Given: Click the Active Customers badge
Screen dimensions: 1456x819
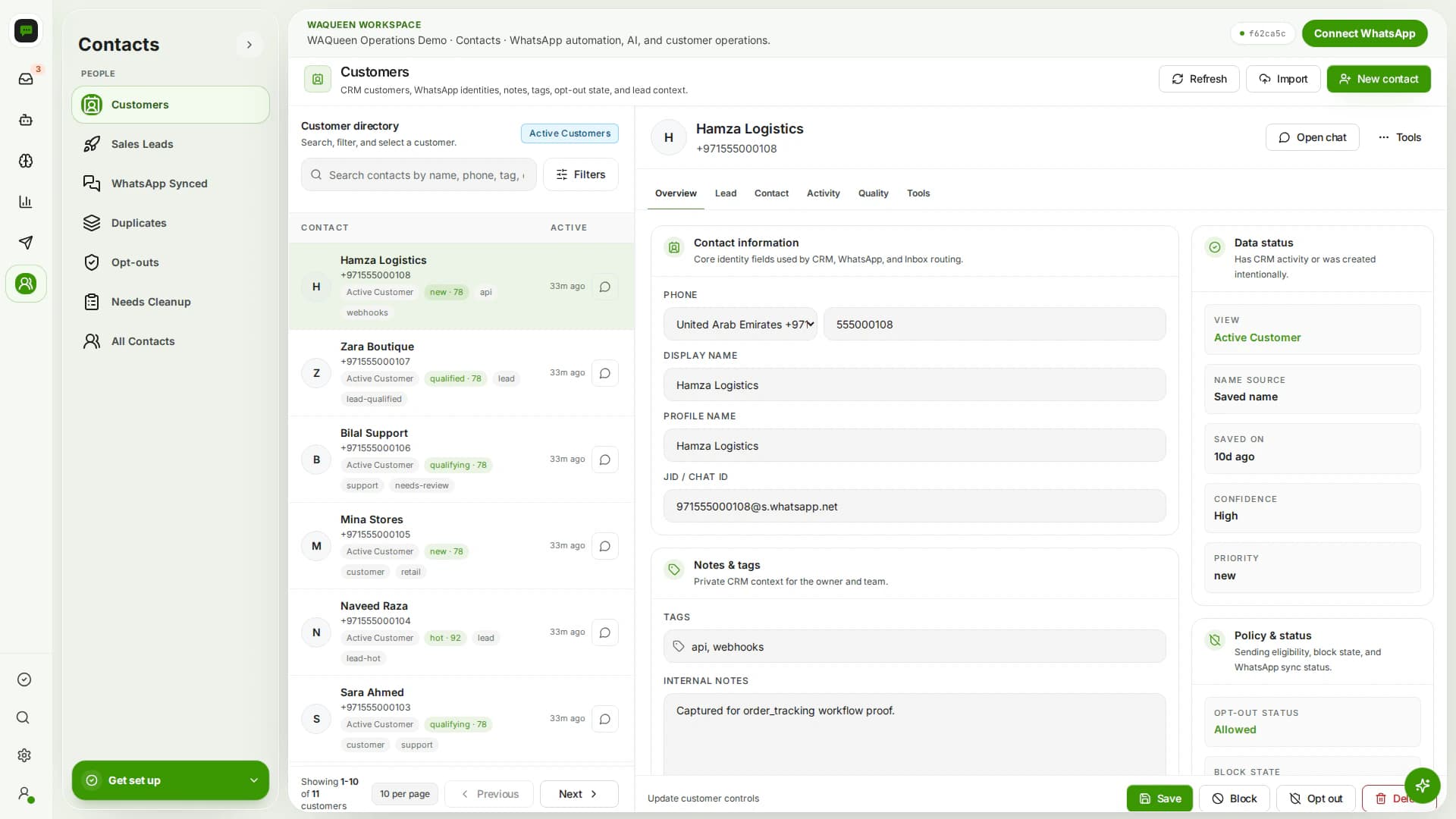Looking at the screenshot, I should point(570,133).
